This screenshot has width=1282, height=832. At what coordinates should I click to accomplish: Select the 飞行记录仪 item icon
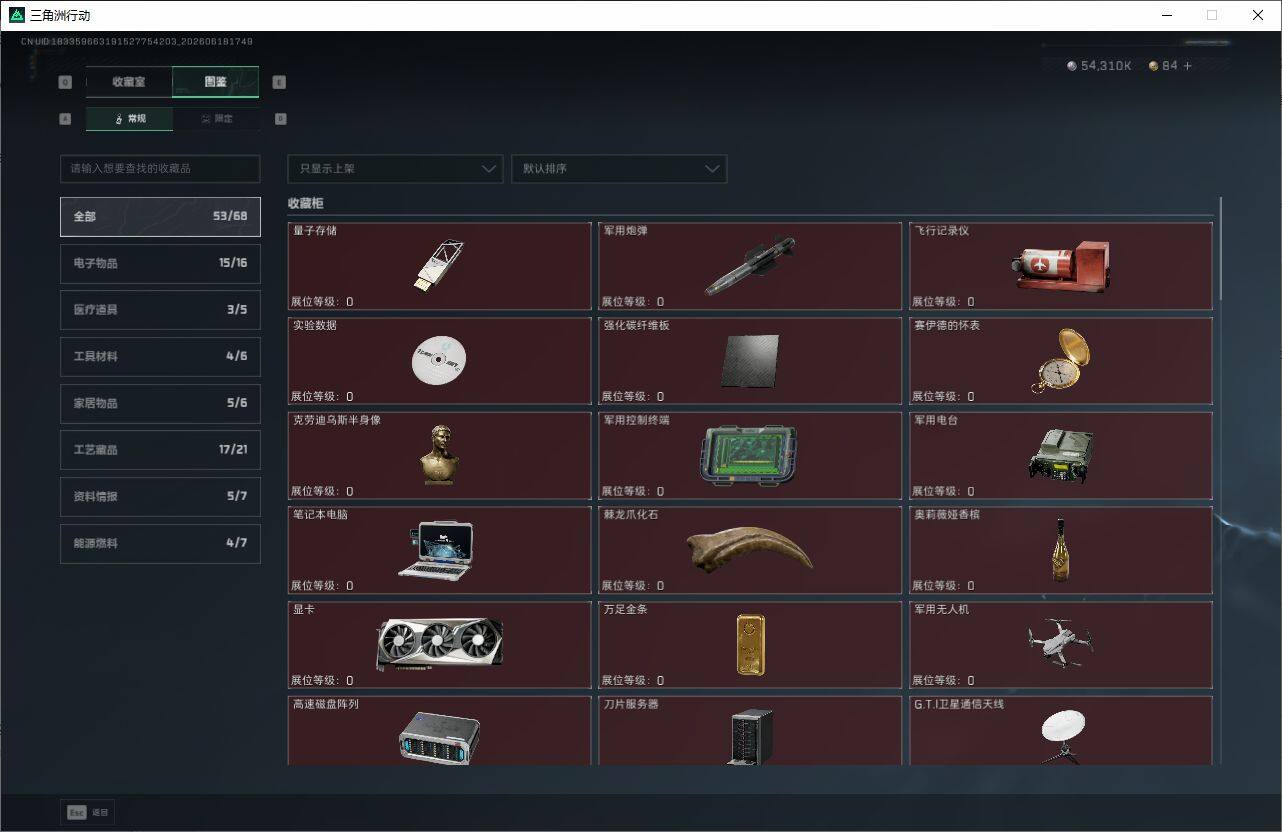pos(1060,265)
